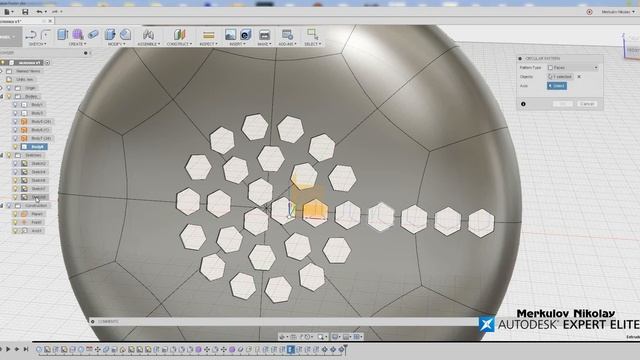The height and width of the screenshot is (360, 640).
Task: Click the timeline end marker
Action: (x=345, y=349)
